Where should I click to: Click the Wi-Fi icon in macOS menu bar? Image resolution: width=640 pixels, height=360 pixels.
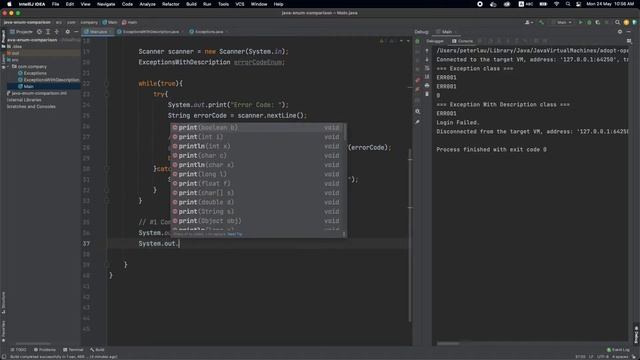[x=556, y=4]
